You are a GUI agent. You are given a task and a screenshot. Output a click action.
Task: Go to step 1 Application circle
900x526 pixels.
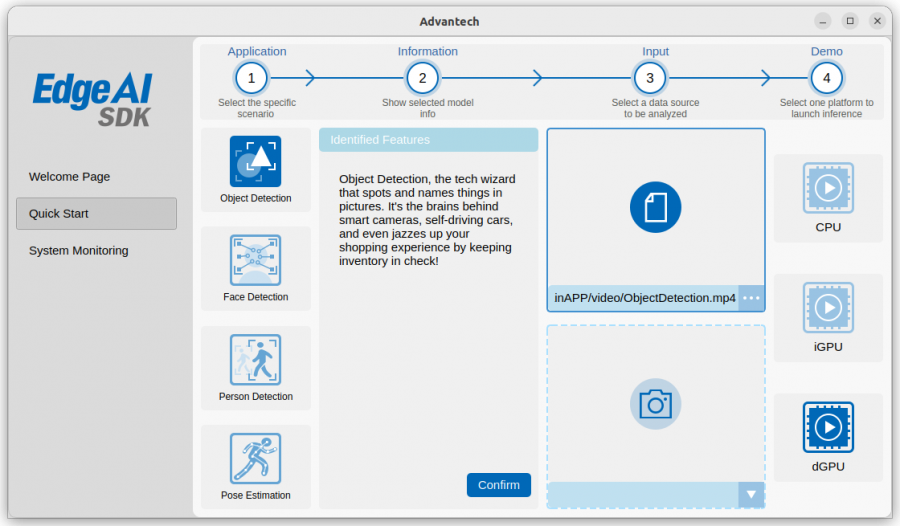click(251, 78)
